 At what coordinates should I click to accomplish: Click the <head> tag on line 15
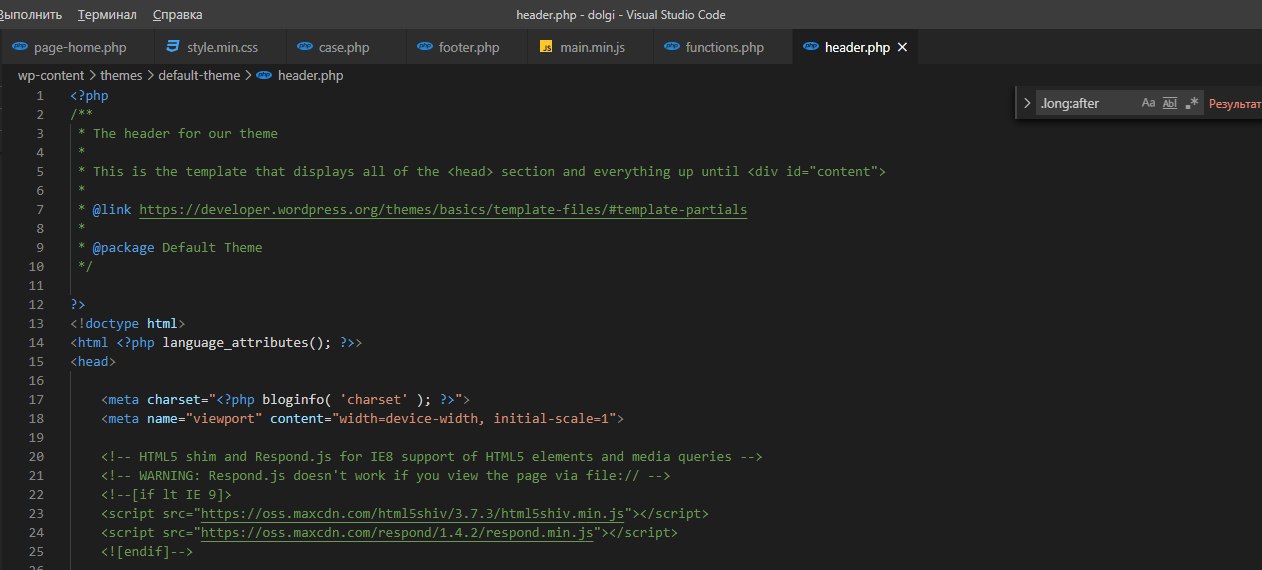point(93,362)
